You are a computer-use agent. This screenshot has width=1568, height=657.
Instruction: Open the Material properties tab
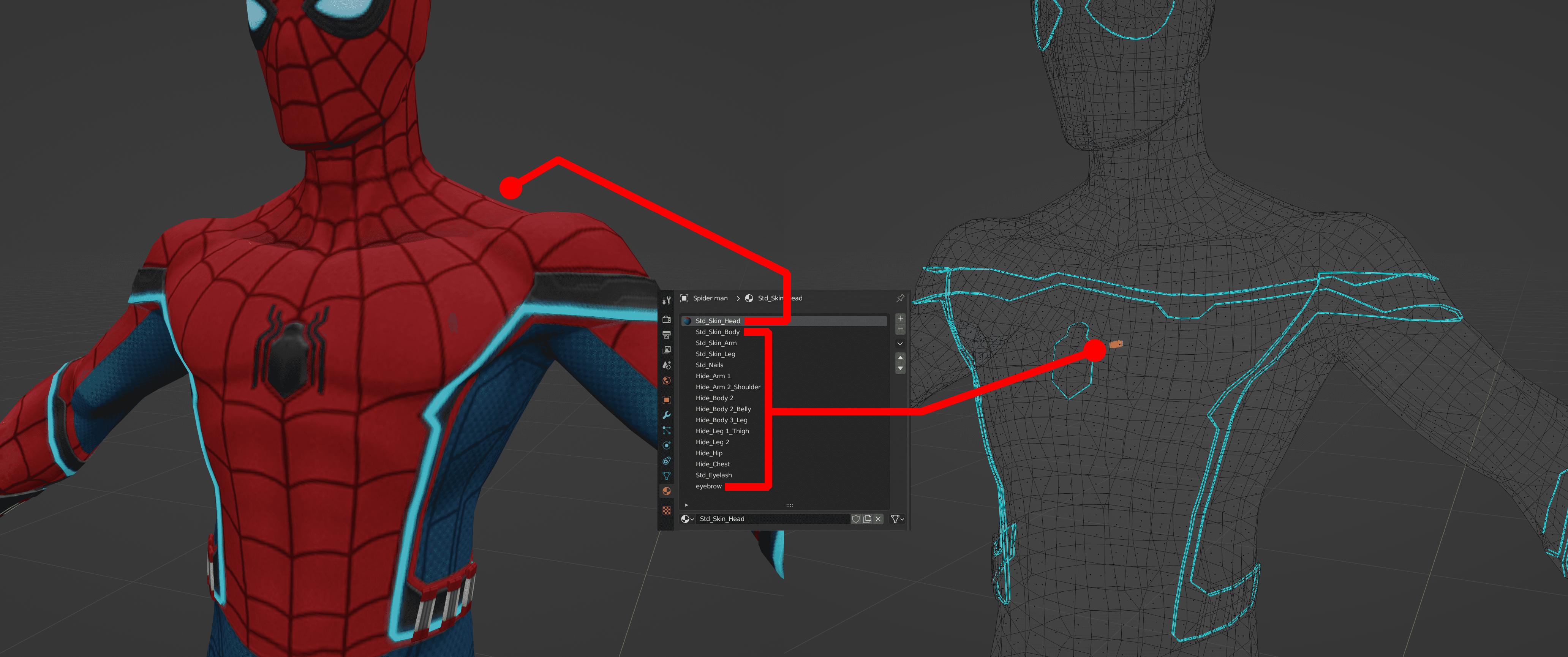coord(667,491)
